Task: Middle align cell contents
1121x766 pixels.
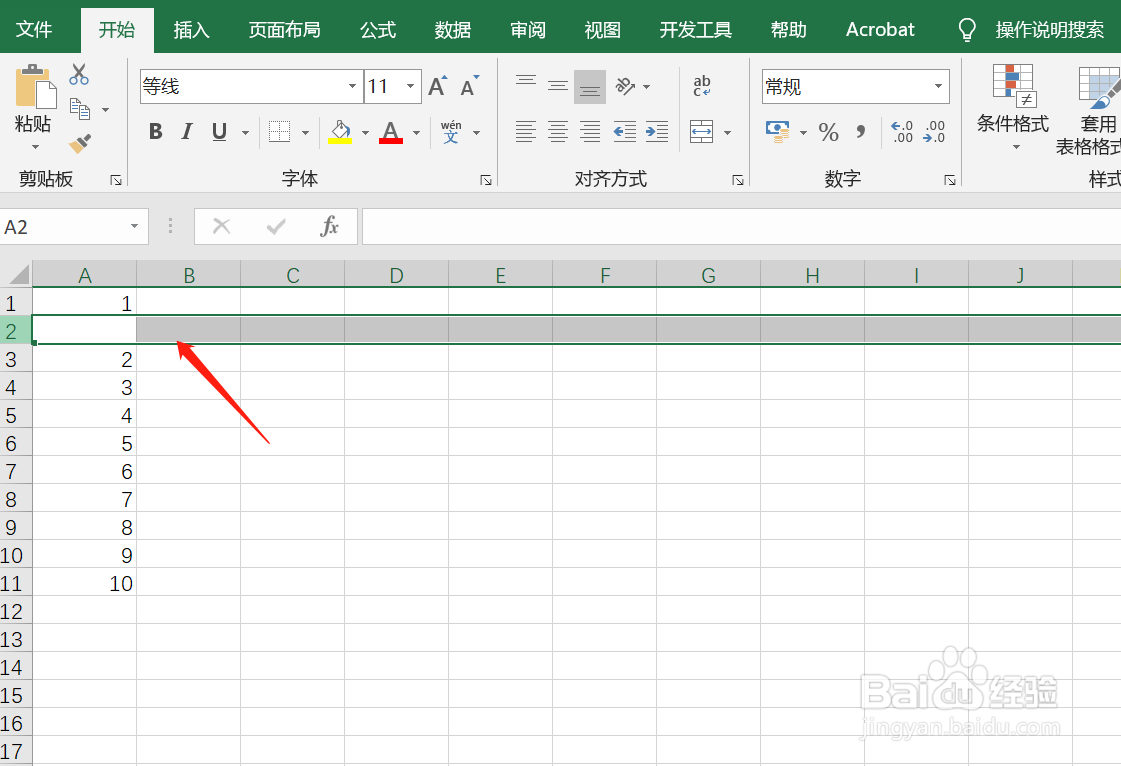Action: point(558,87)
